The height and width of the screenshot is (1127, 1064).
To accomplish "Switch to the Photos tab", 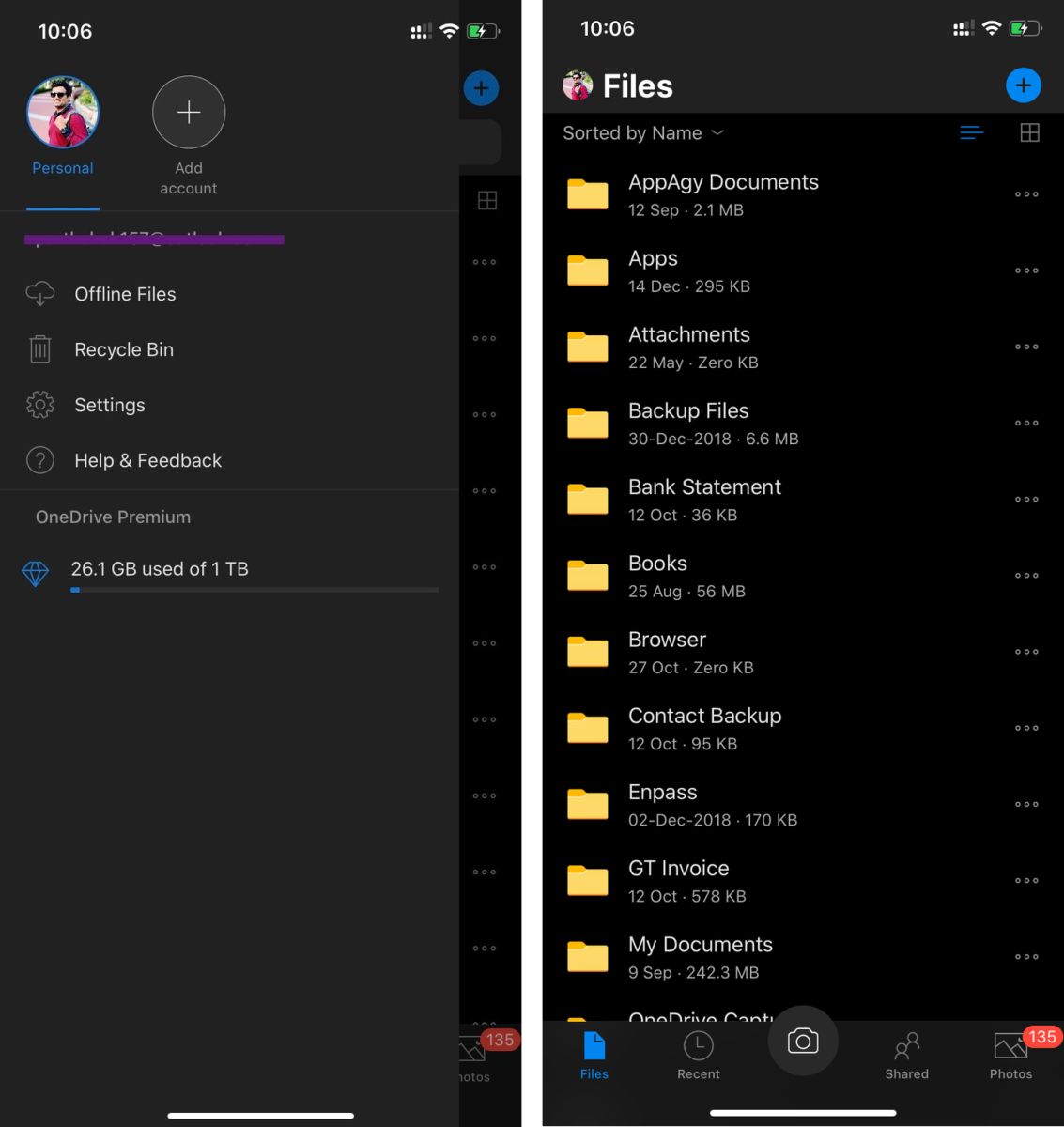I will (x=1011, y=1056).
